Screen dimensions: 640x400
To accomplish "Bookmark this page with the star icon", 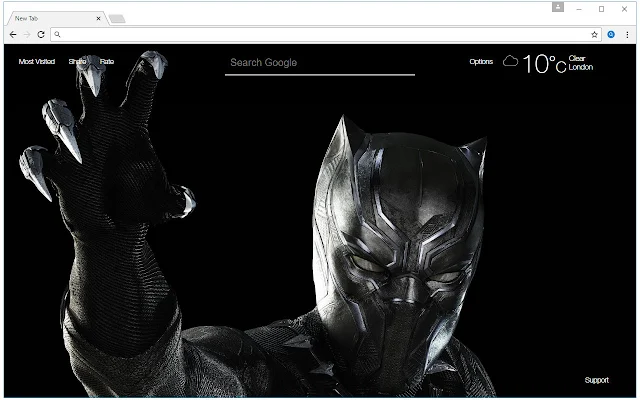I will (x=594, y=35).
